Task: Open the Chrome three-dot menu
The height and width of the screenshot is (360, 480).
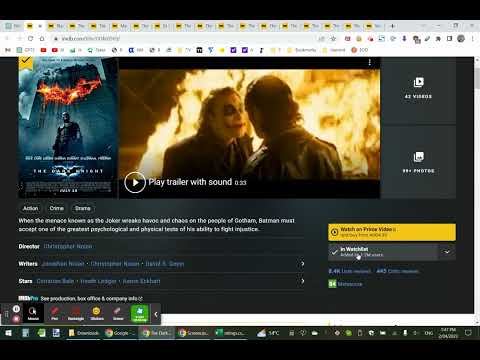Action: (x=473, y=39)
